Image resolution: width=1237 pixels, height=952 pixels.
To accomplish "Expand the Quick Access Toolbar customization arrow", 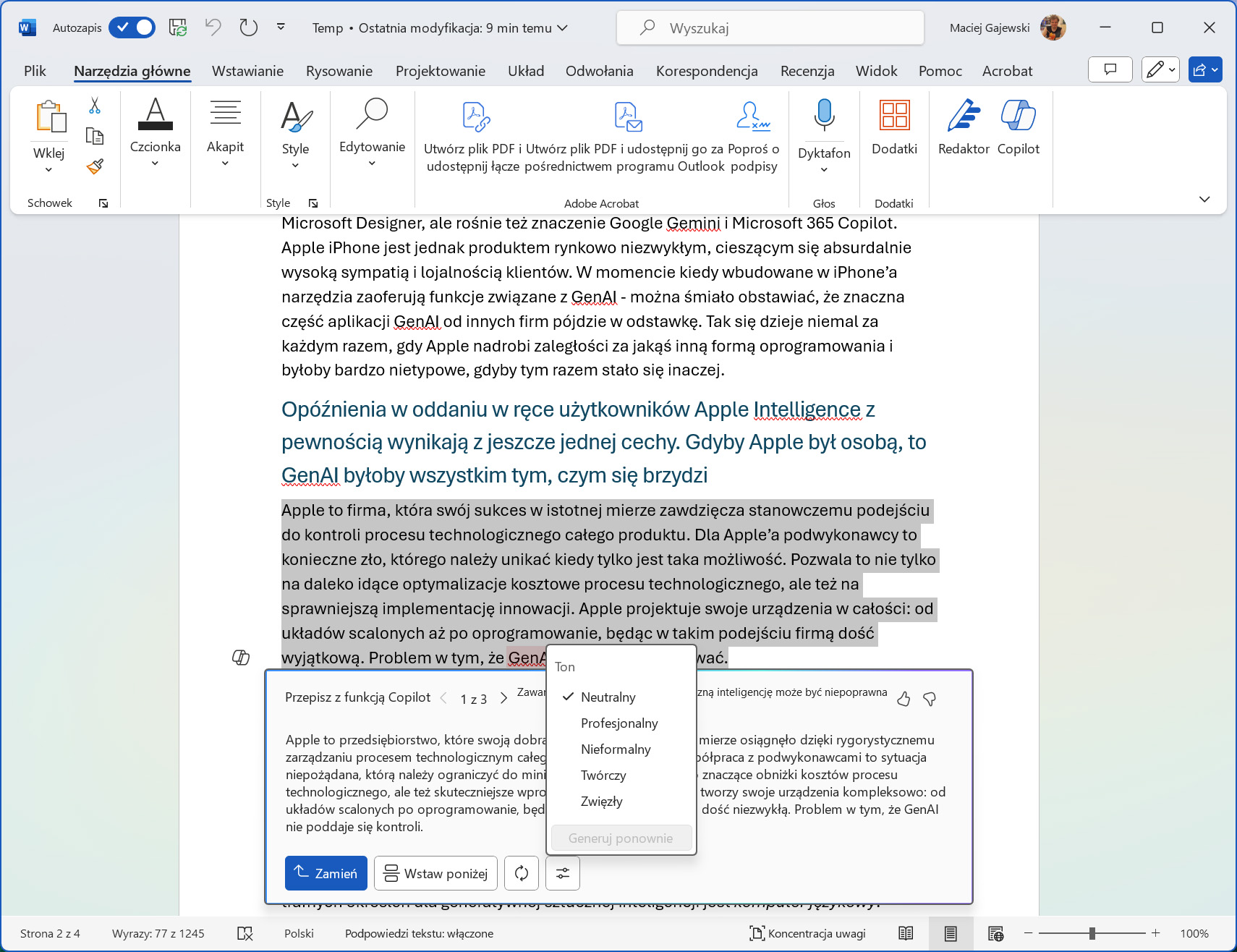I will click(x=281, y=27).
